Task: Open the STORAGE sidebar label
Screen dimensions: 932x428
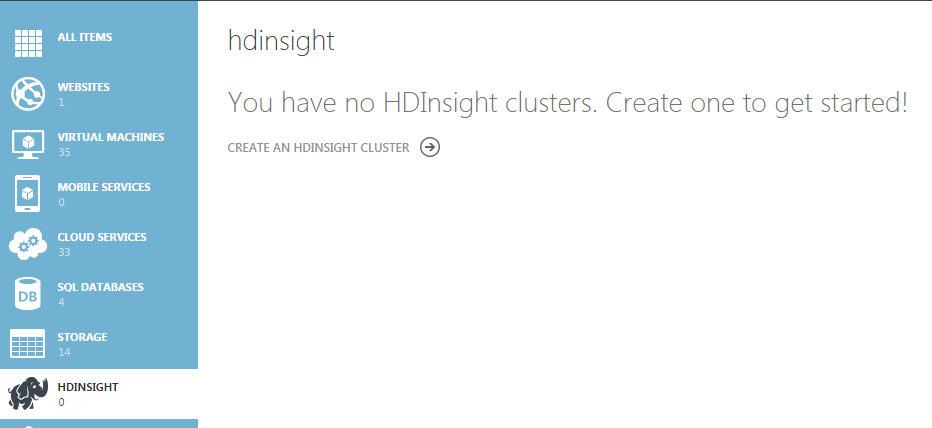Action: click(82, 337)
